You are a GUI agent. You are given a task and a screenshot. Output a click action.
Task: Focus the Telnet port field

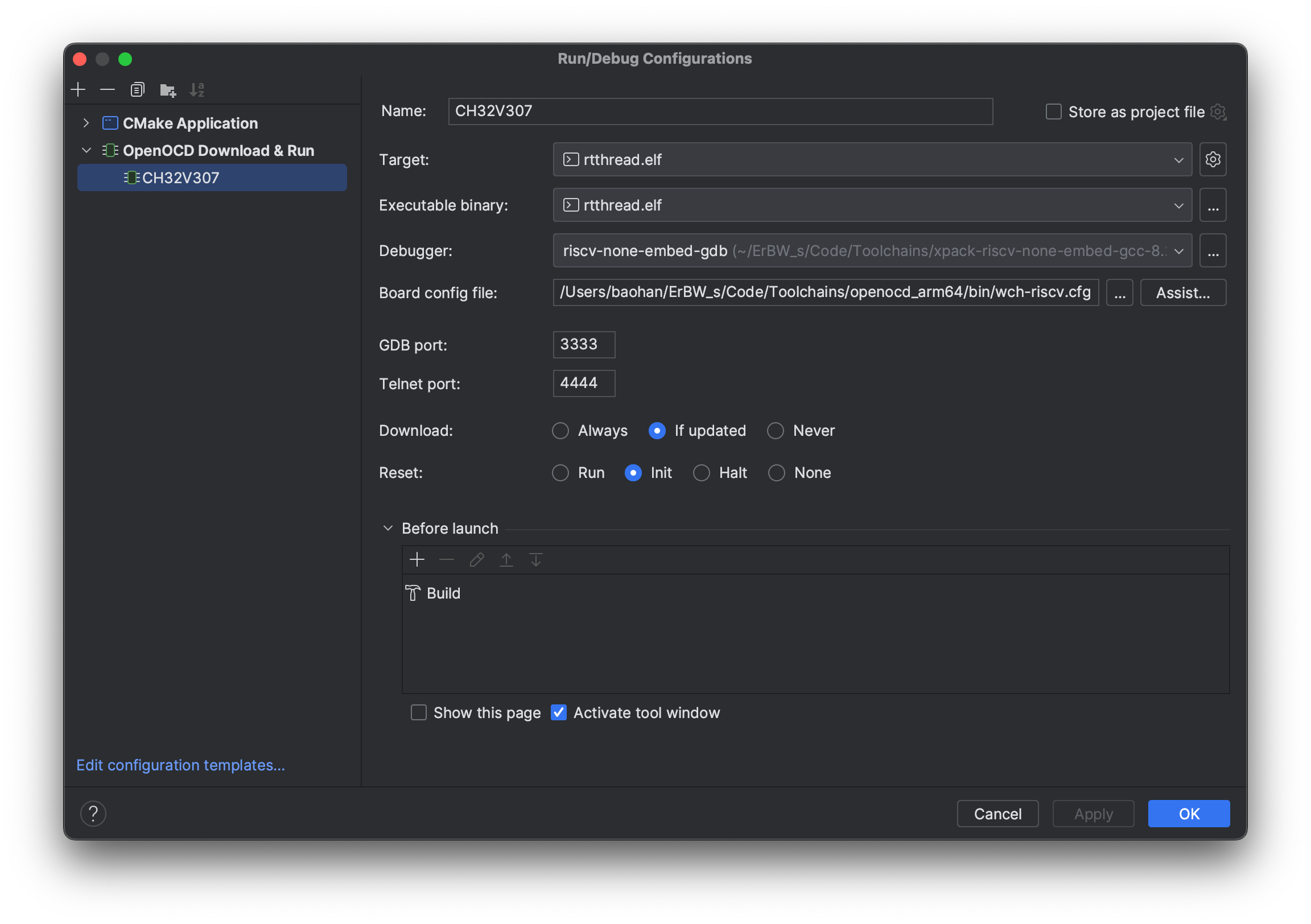584,383
